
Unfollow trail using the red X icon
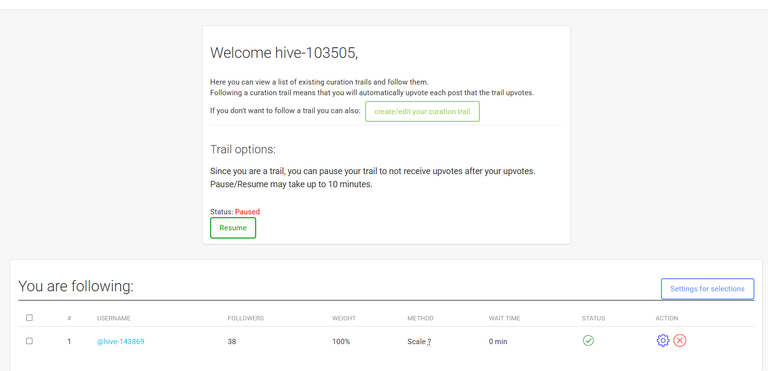pos(680,341)
